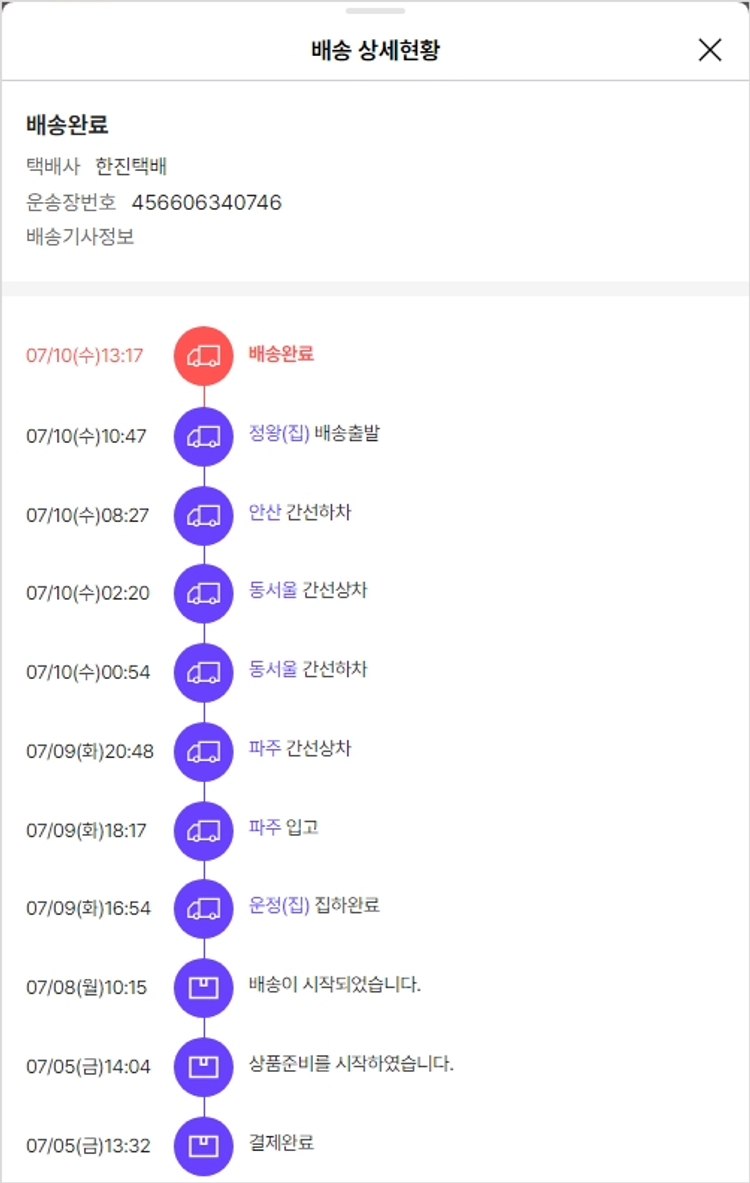Open the 운정(집) location link

tap(279, 907)
